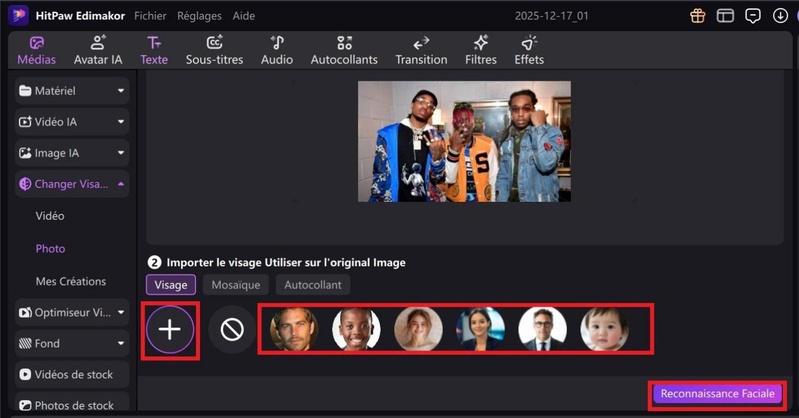The height and width of the screenshot is (418, 799).
Task: Choose the man with glasses face preset
Action: pyautogui.click(x=543, y=329)
